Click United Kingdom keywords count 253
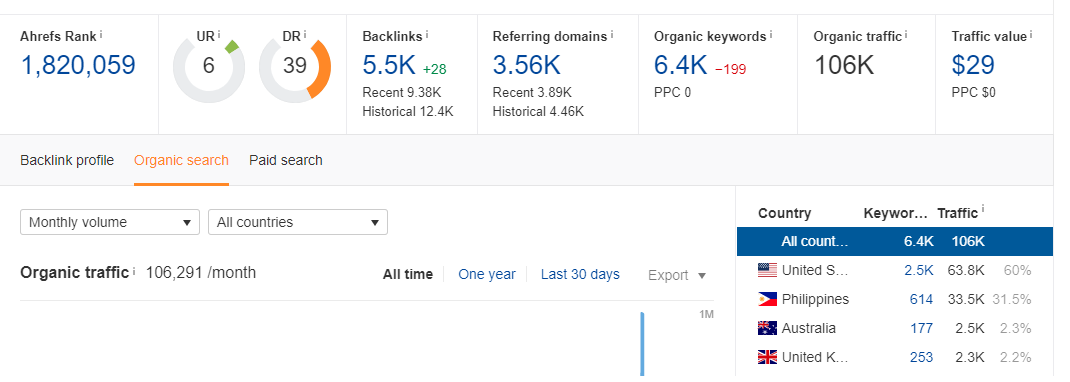 (921, 357)
